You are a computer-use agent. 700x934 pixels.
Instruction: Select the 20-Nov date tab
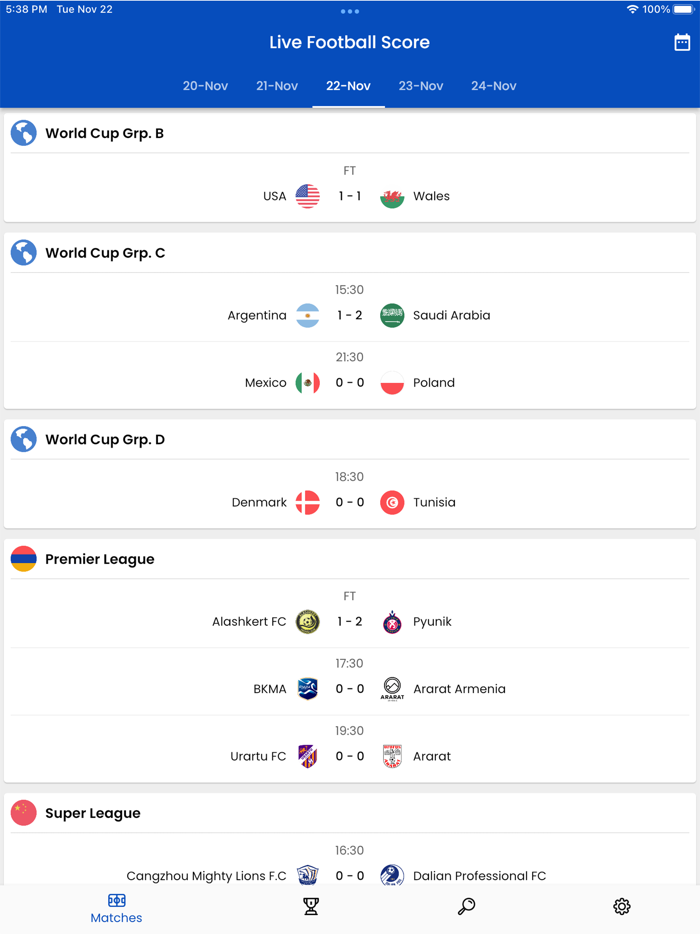click(205, 86)
